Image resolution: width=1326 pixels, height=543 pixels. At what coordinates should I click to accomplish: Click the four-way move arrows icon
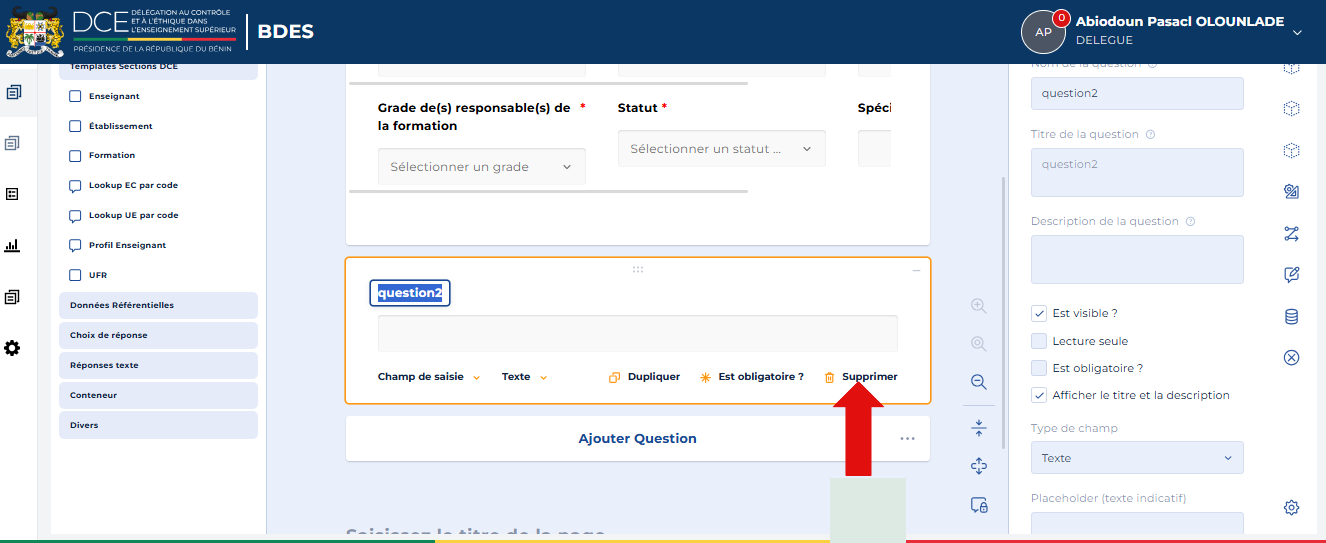[x=979, y=466]
